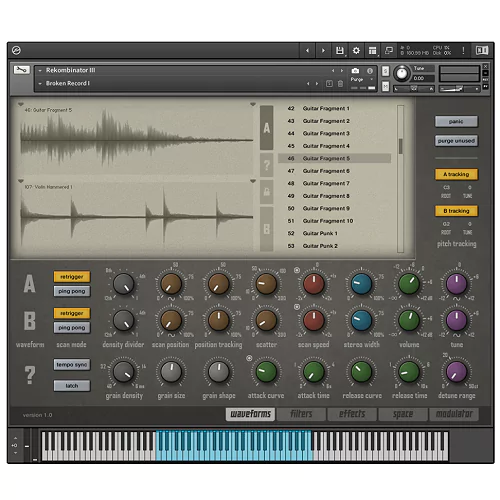Click the lock icon between A and B
This screenshot has width=500, height=500.
click(x=267, y=191)
